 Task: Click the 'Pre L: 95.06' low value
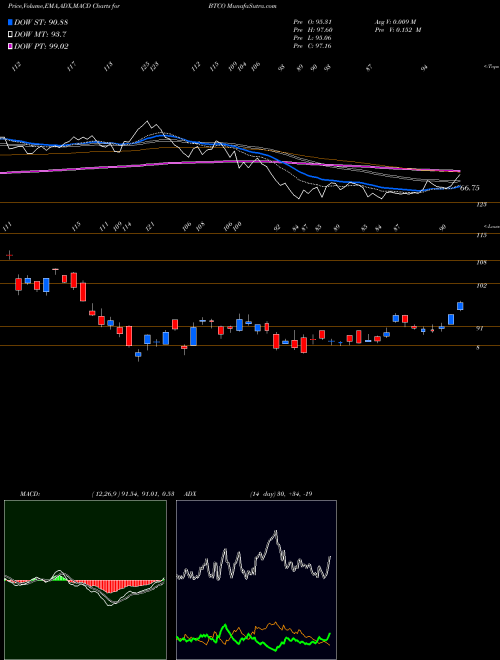[x=312, y=38]
